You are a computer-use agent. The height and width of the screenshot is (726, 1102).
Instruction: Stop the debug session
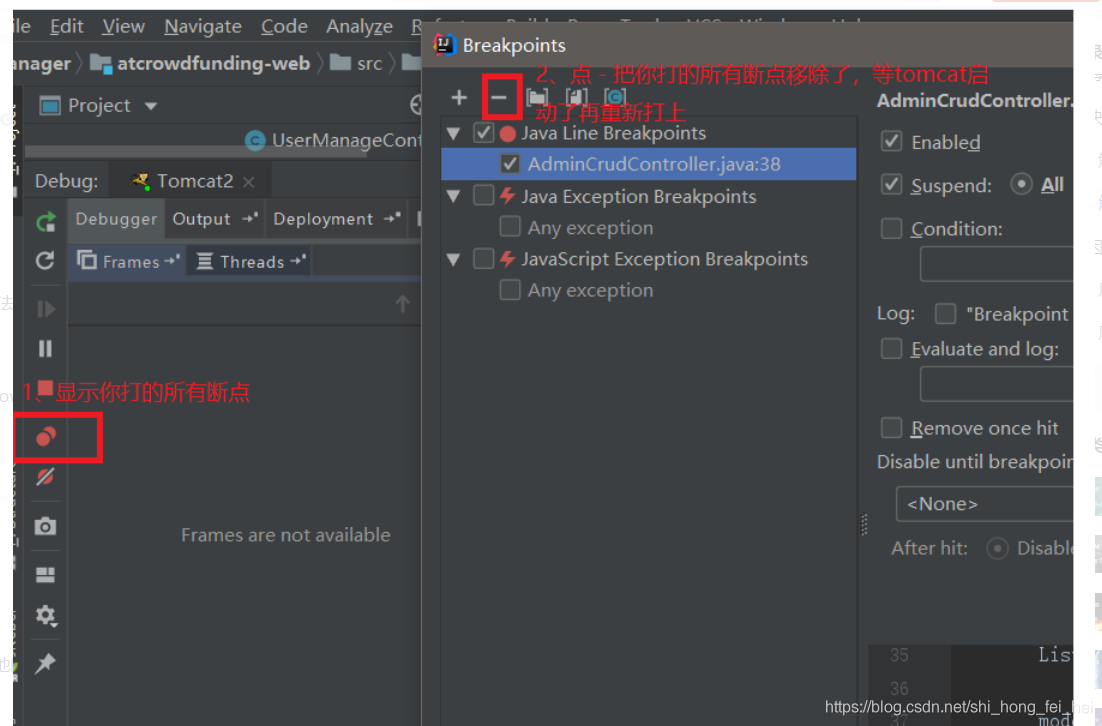45,388
